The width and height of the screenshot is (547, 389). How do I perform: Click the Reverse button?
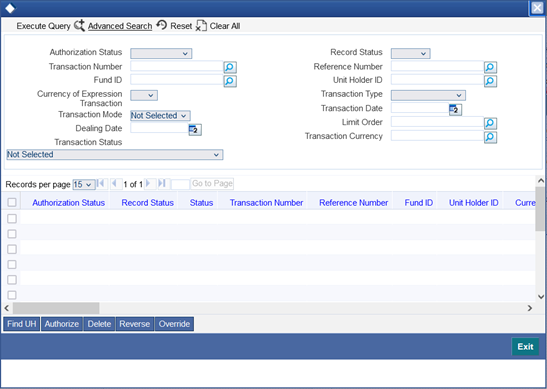click(x=135, y=324)
